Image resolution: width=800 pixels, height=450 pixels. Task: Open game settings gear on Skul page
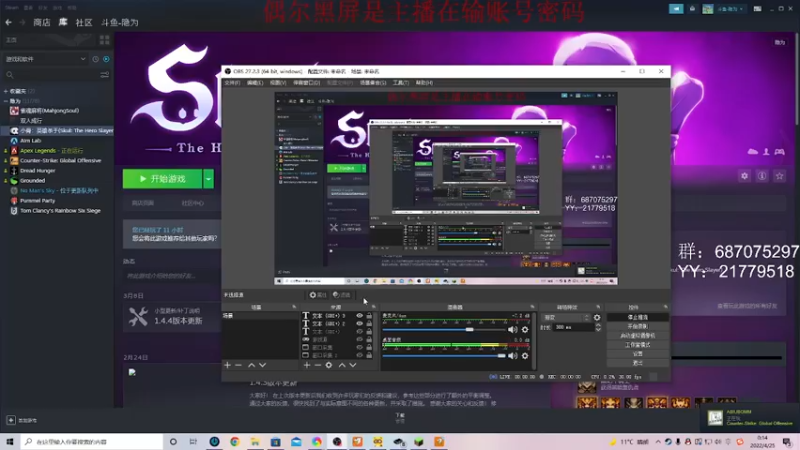click(x=744, y=176)
